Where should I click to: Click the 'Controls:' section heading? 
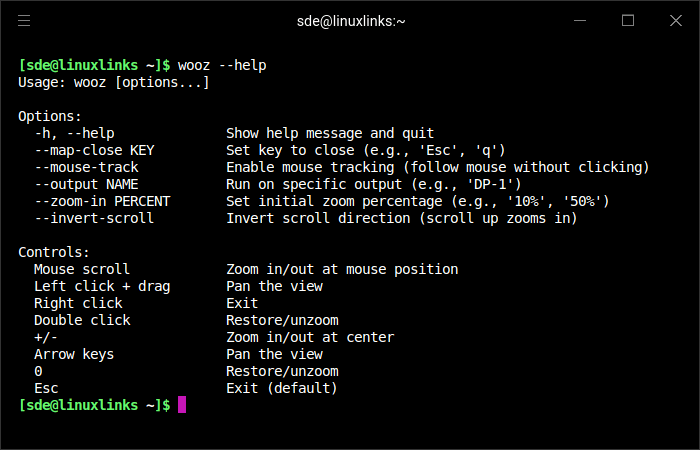[54, 252]
